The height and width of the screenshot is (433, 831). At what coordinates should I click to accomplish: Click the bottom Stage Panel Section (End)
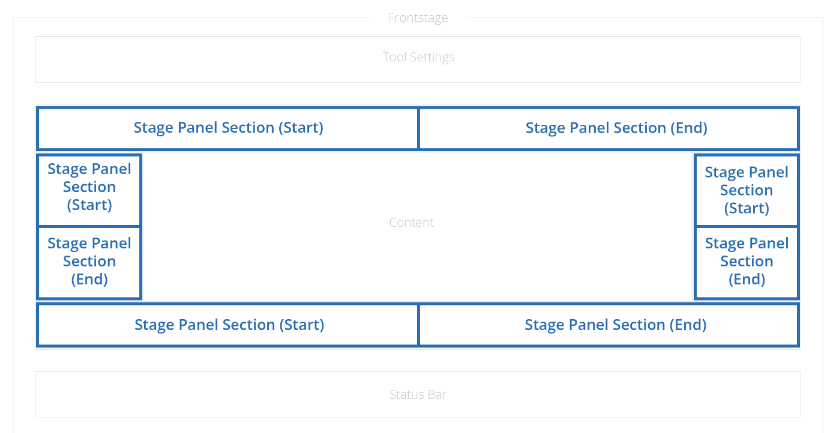608,325
